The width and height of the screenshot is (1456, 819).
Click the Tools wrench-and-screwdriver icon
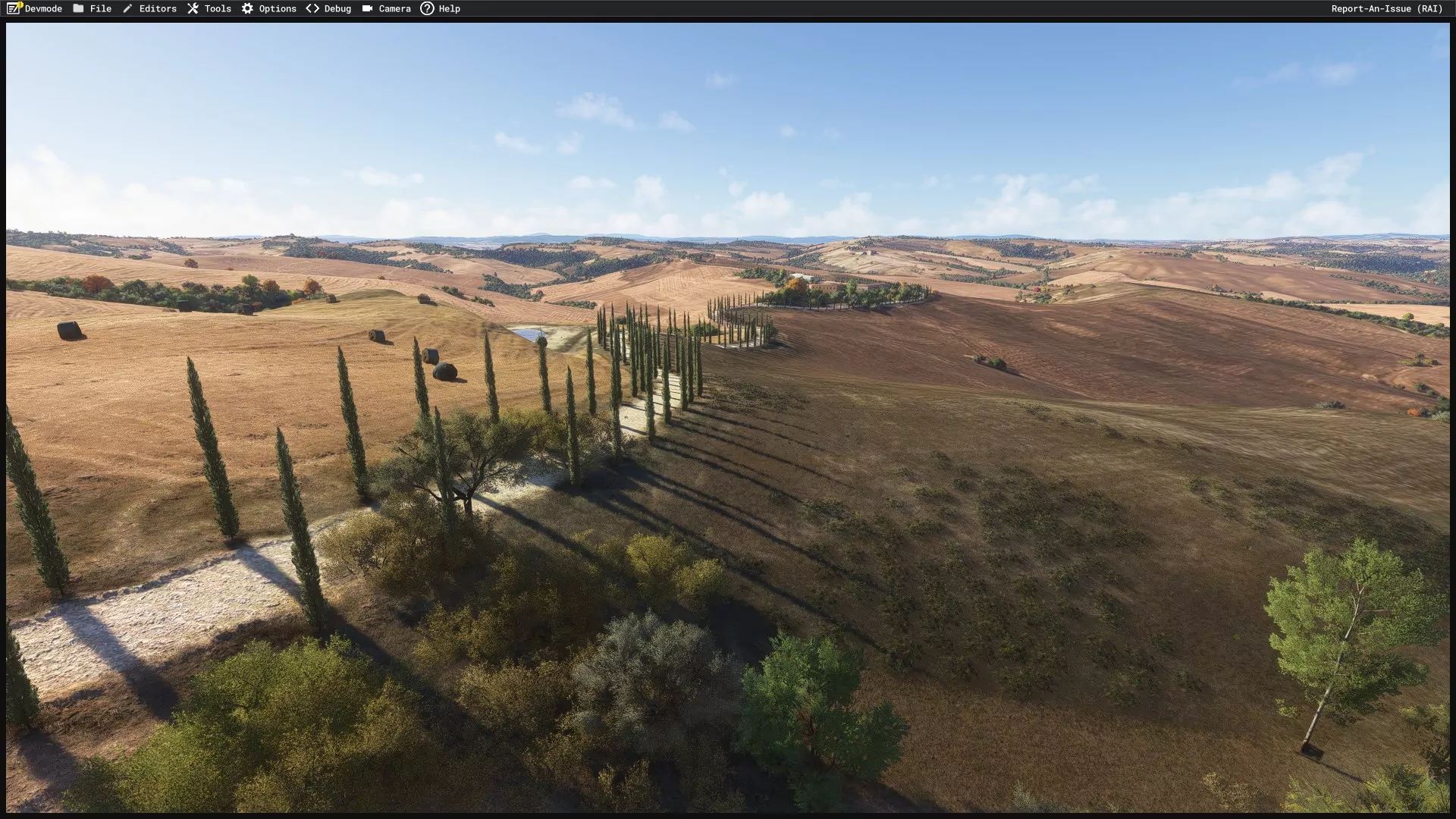193,8
